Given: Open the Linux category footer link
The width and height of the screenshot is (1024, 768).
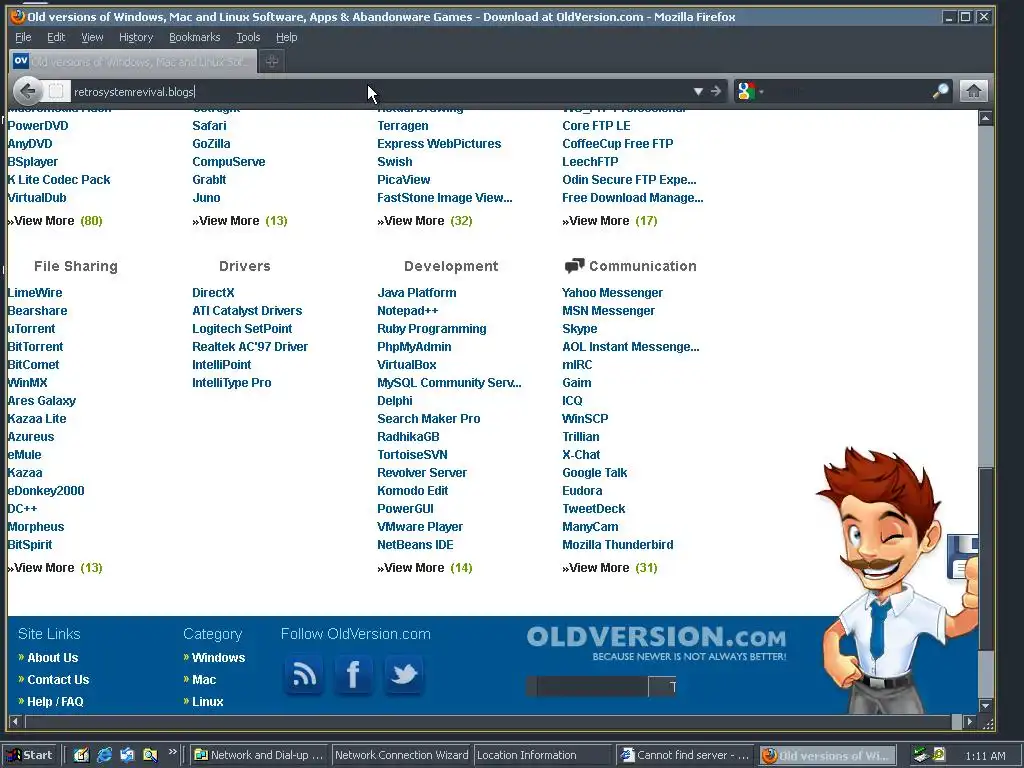Looking at the screenshot, I should (208, 701).
